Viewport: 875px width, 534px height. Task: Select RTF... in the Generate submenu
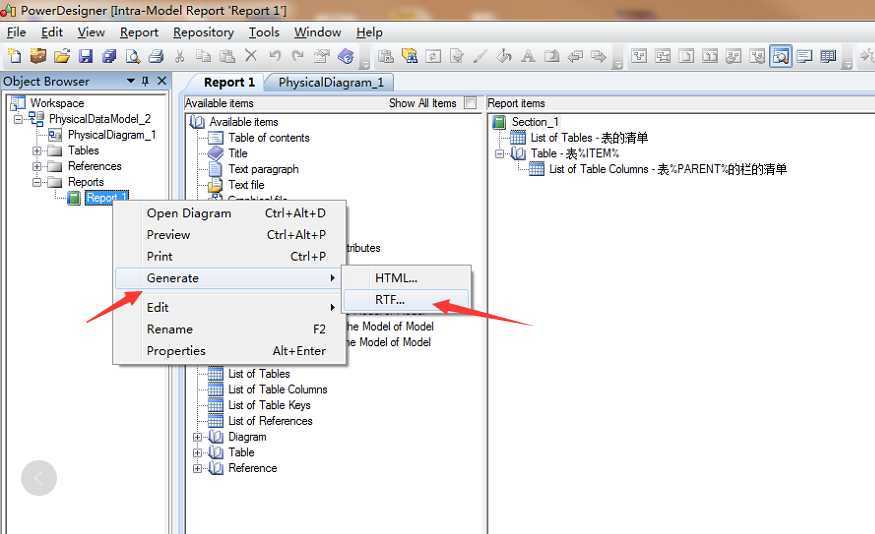click(406, 300)
